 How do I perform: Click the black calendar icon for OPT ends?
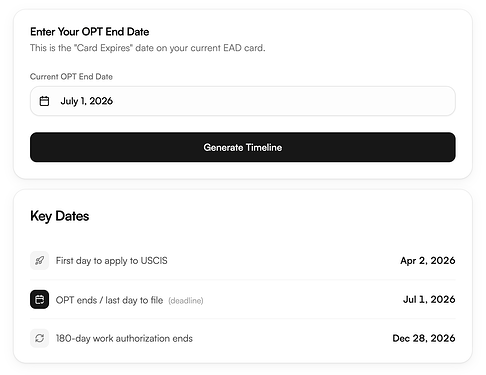(39, 299)
